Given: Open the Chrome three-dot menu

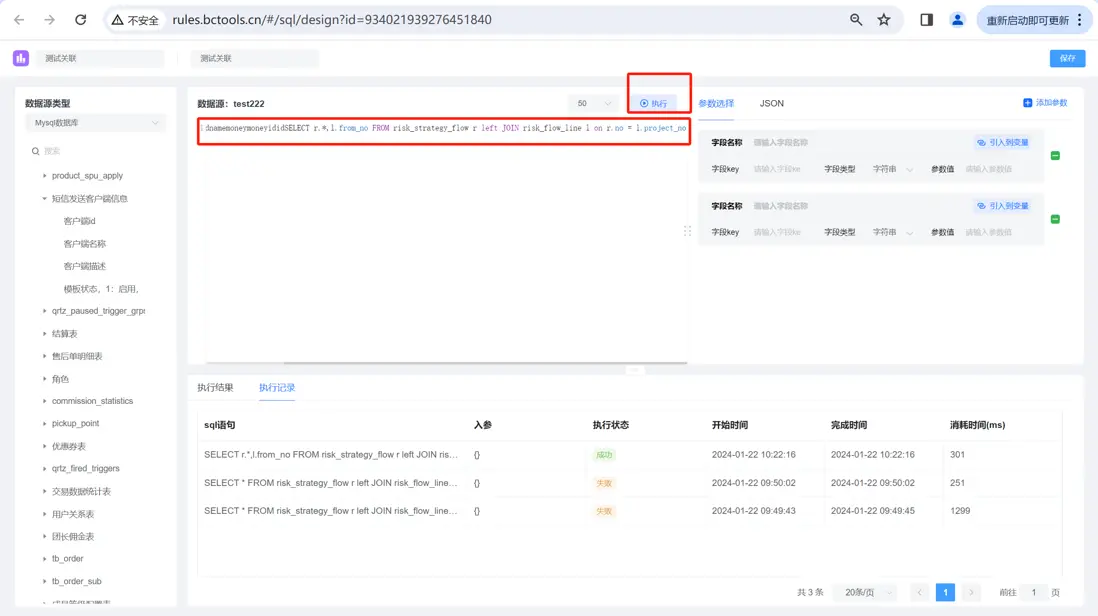Looking at the screenshot, I should [1080, 20].
